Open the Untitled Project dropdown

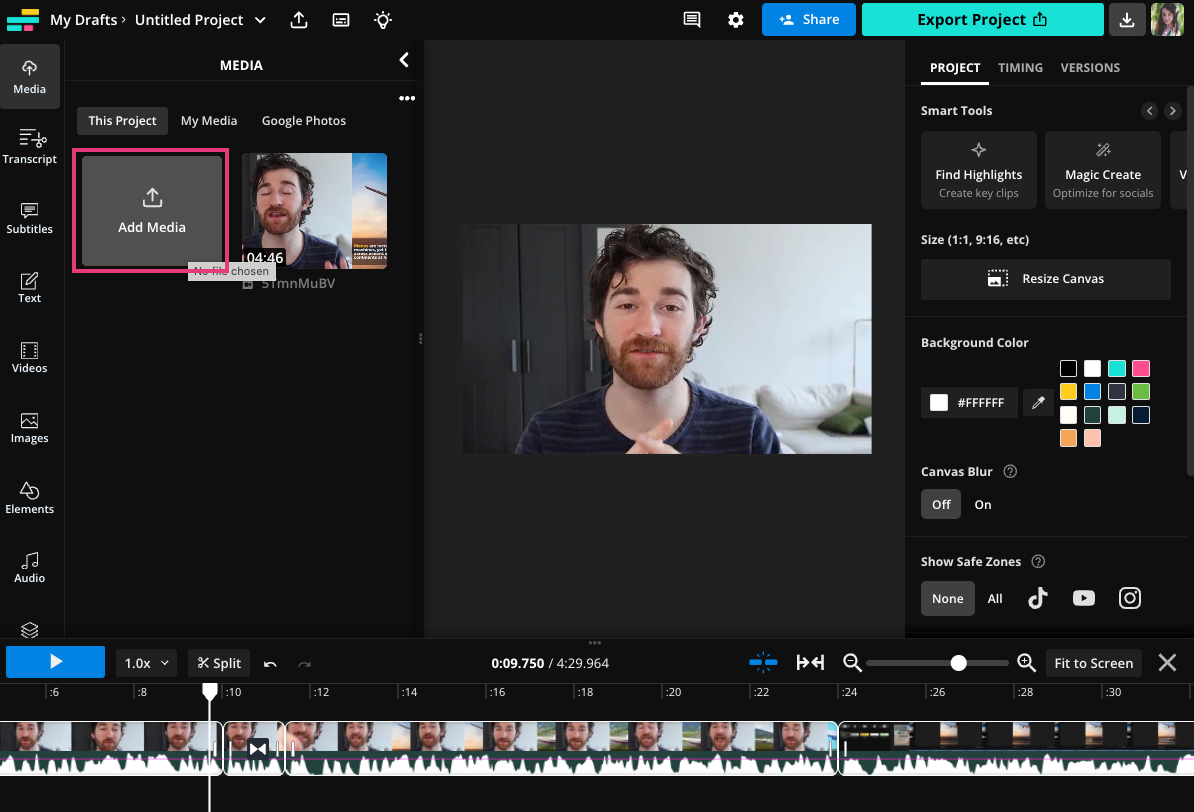(x=259, y=19)
